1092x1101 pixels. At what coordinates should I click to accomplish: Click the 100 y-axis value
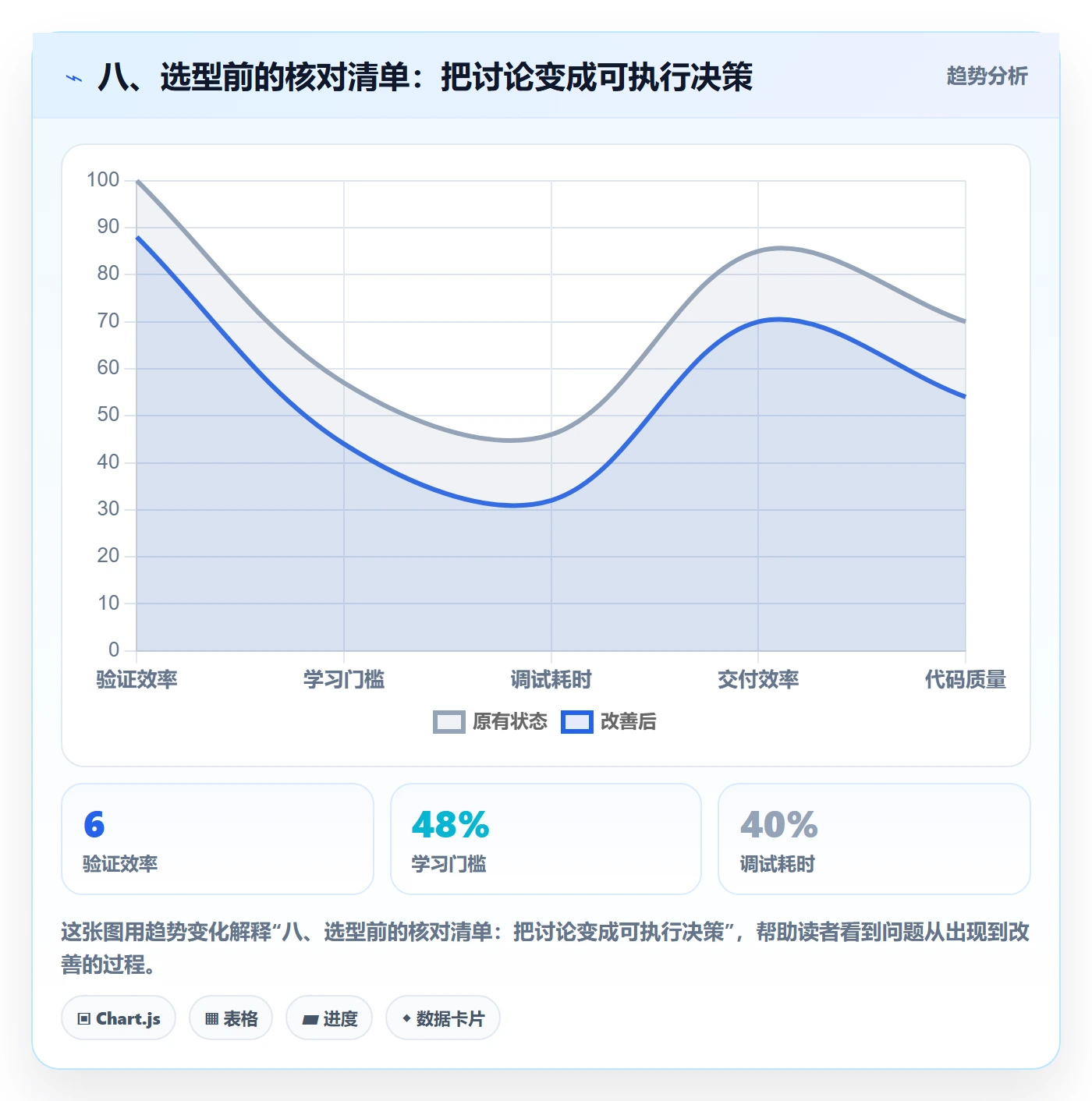(x=103, y=180)
